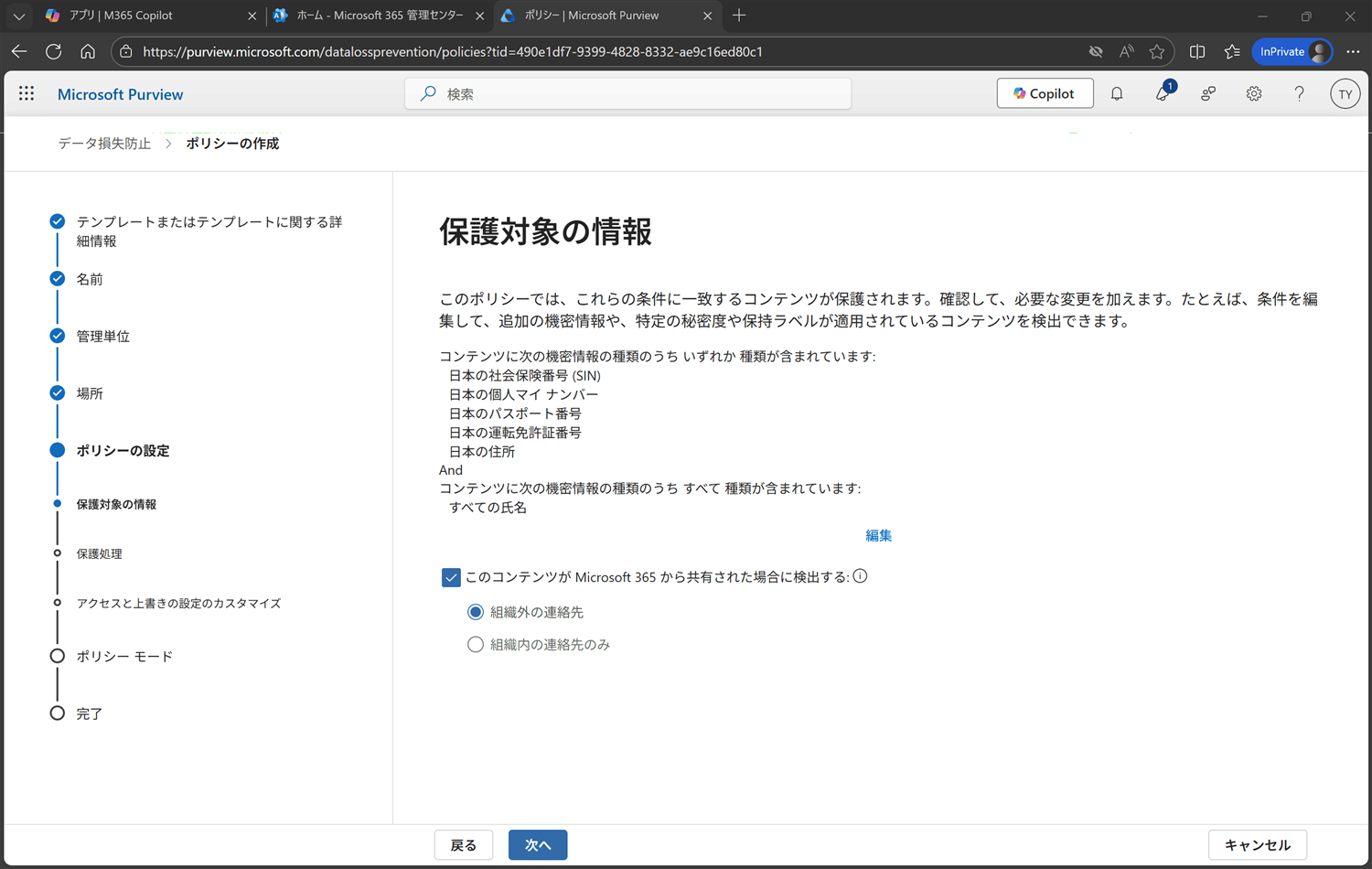Close the Microsoft Purview tab
The height and width of the screenshot is (869, 1372).
click(x=707, y=16)
